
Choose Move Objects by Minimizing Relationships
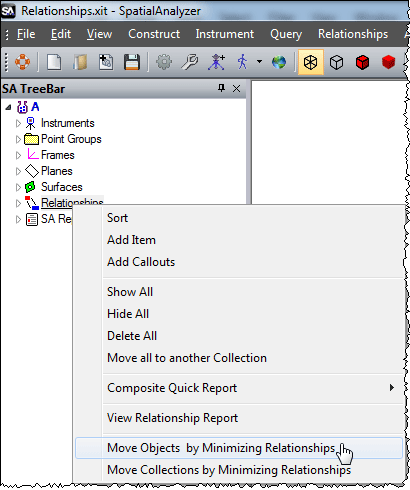(x=239, y=448)
